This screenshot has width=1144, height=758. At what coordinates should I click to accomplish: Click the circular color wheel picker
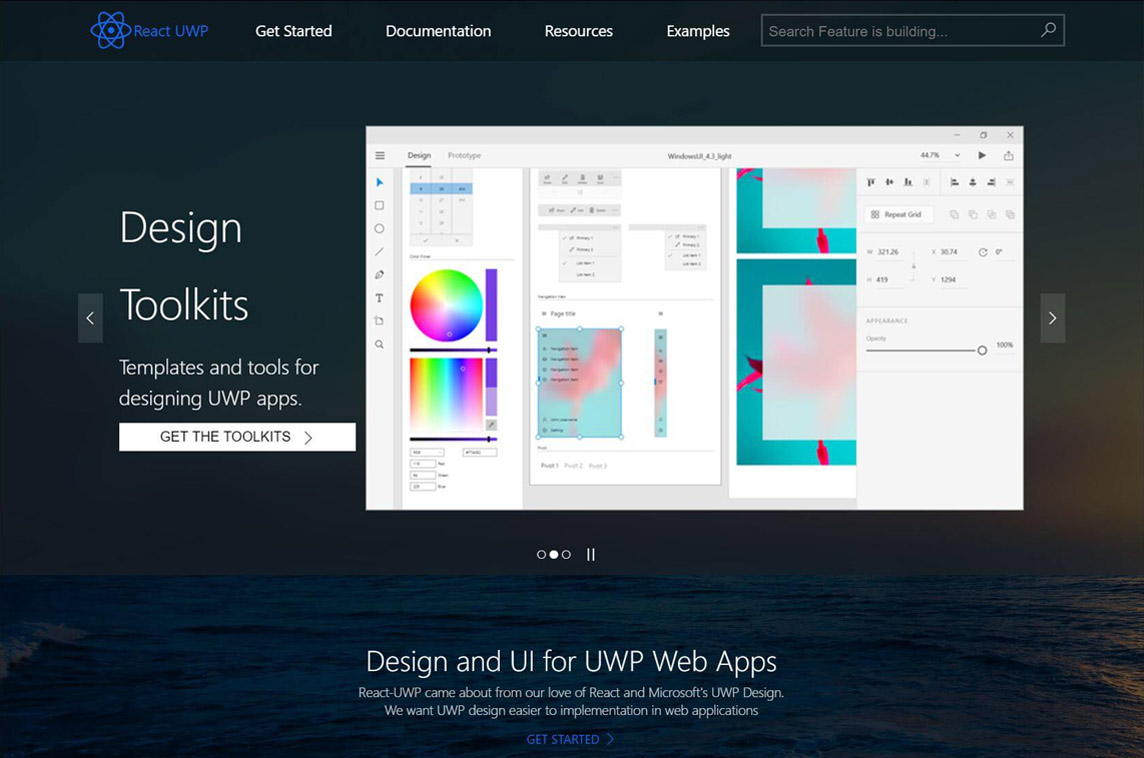point(447,305)
